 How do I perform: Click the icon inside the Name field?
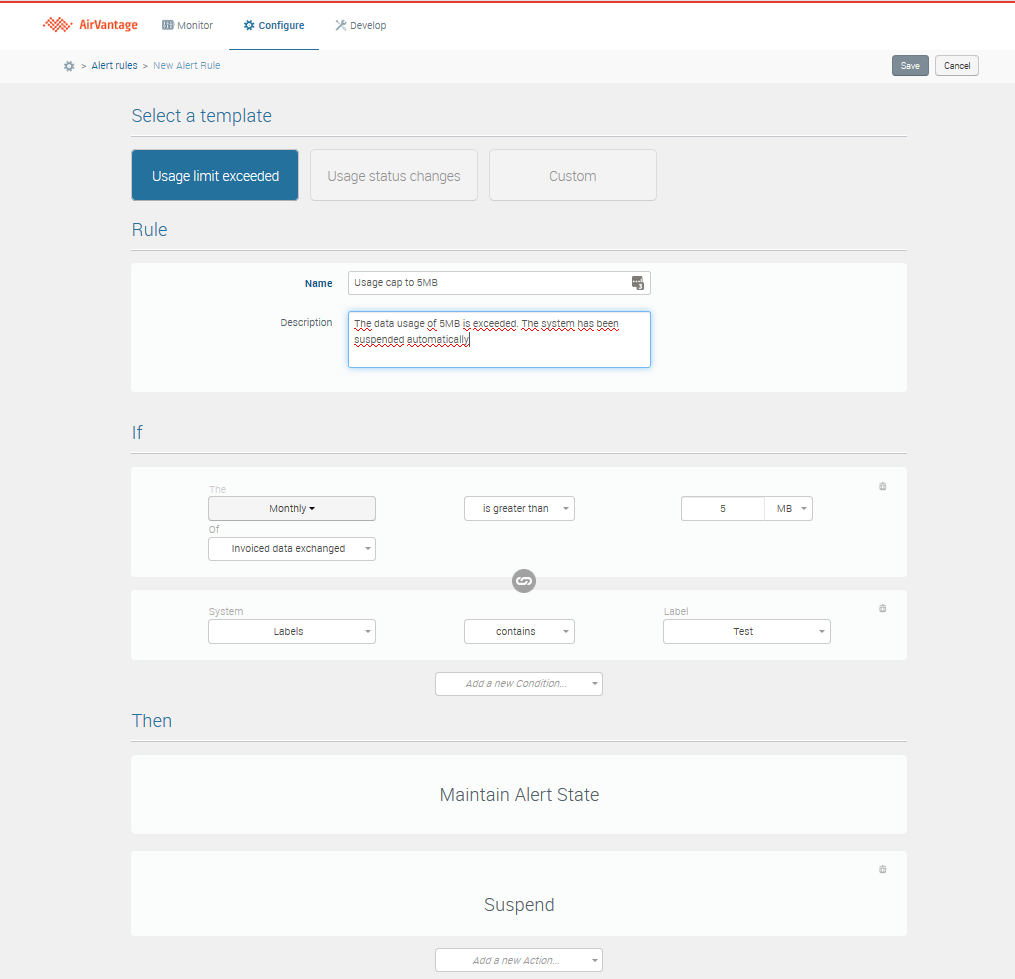click(x=637, y=283)
